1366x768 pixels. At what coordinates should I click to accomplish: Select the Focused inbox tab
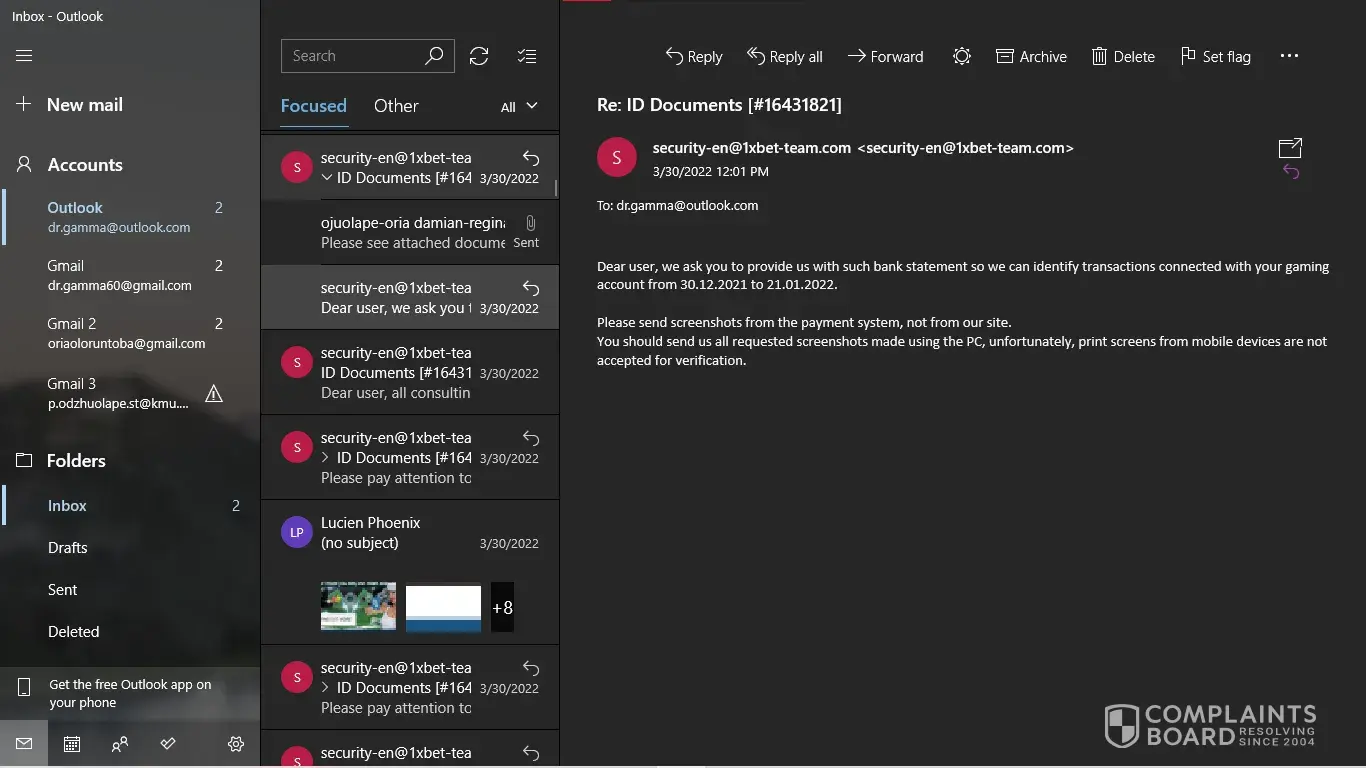point(313,106)
